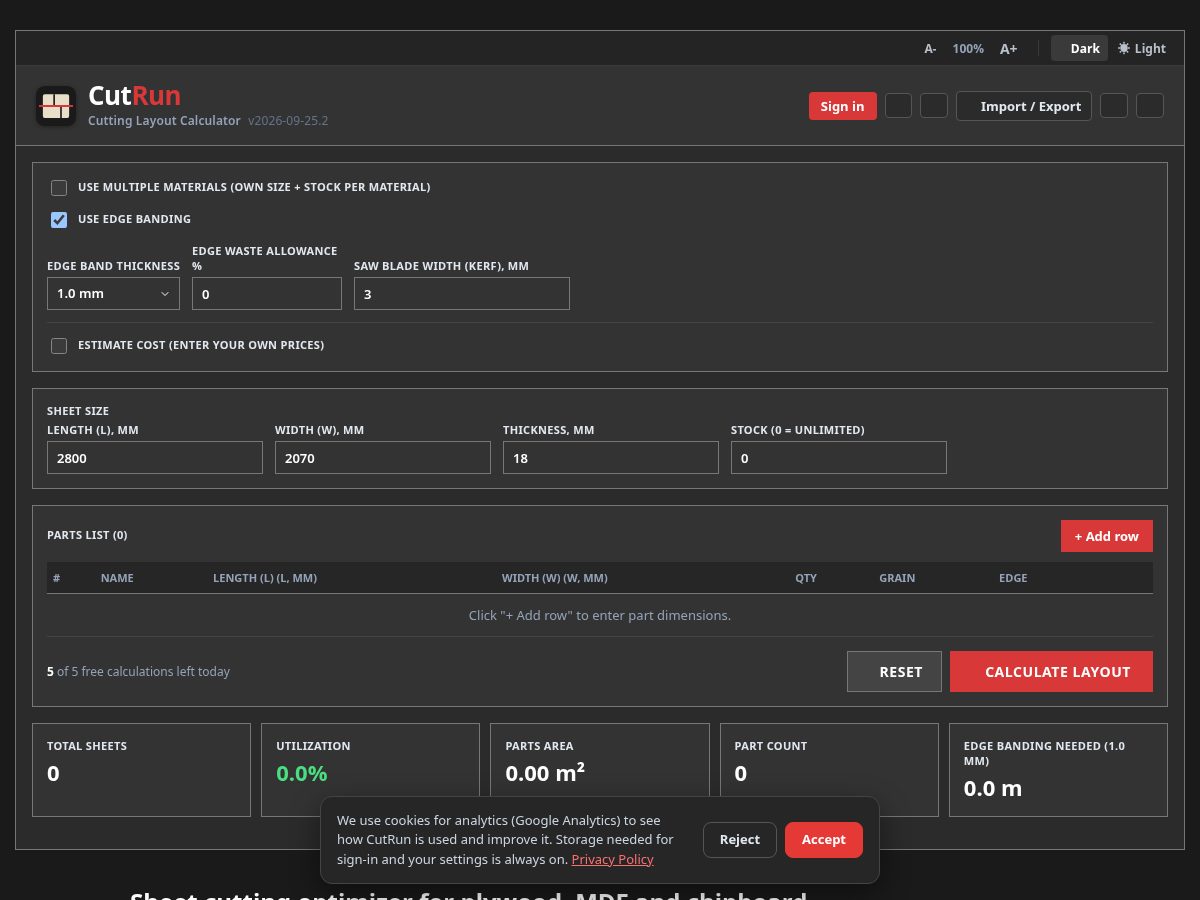Click the Parts Area 0.00 m² value
The image size is (1200, 900).
point(545,773)
